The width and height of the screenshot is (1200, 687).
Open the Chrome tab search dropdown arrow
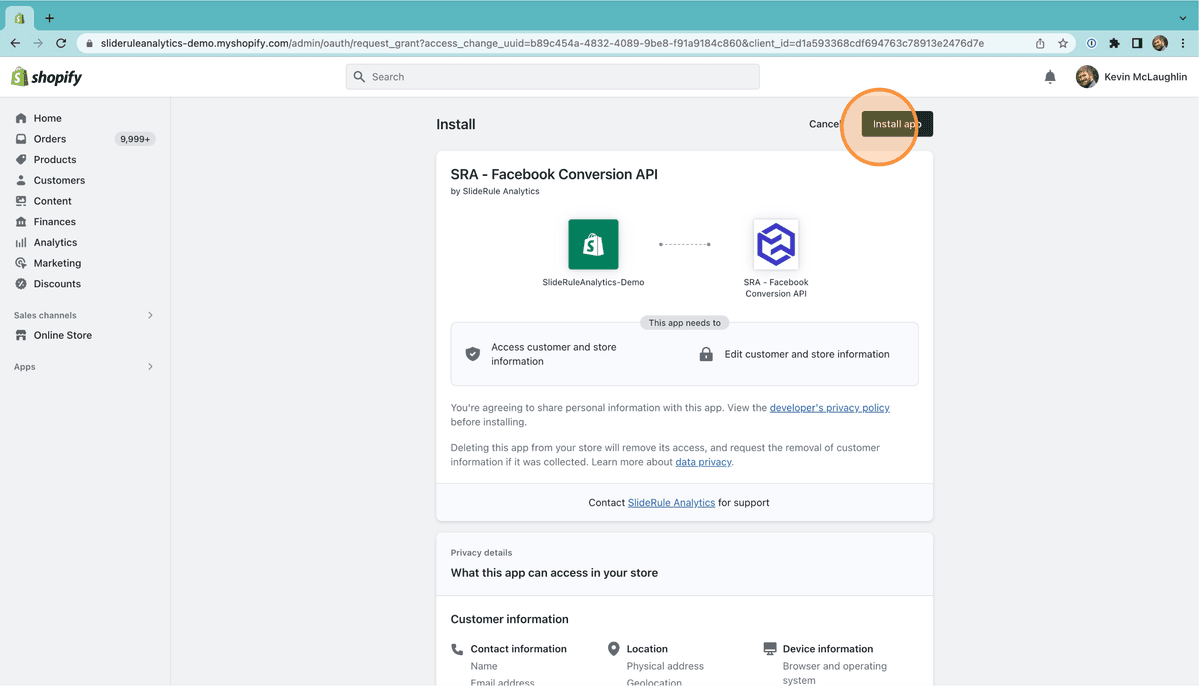(1183, 18)
